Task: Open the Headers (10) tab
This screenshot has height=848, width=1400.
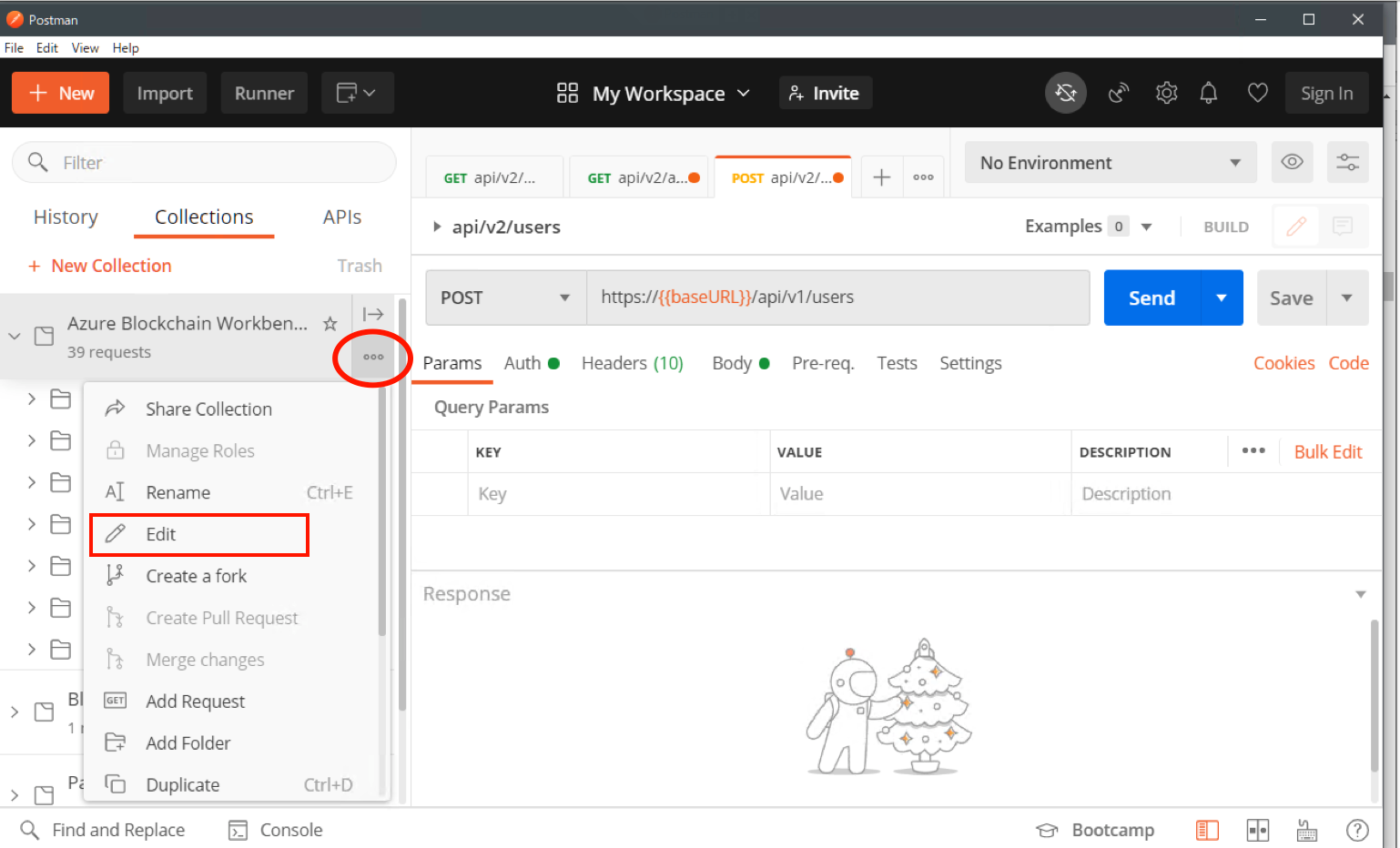Action: click(633, 363)
